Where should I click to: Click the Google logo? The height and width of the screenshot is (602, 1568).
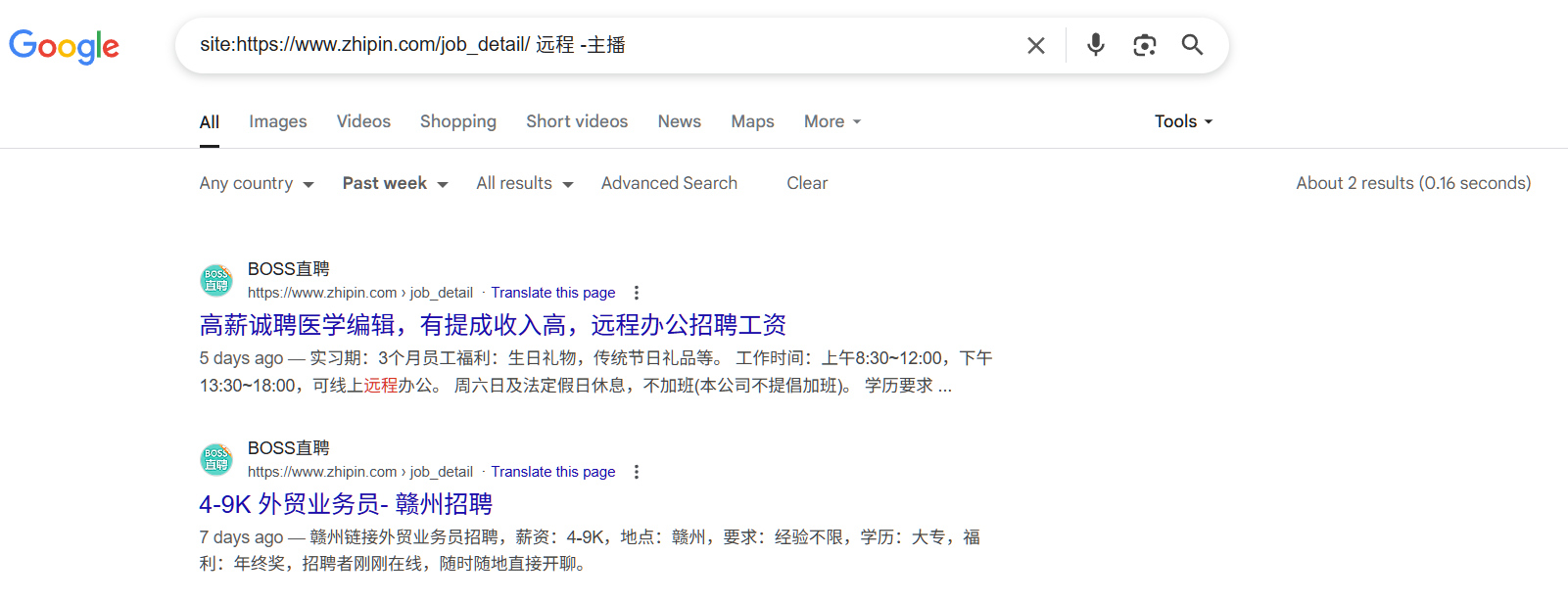pos(64,45)
